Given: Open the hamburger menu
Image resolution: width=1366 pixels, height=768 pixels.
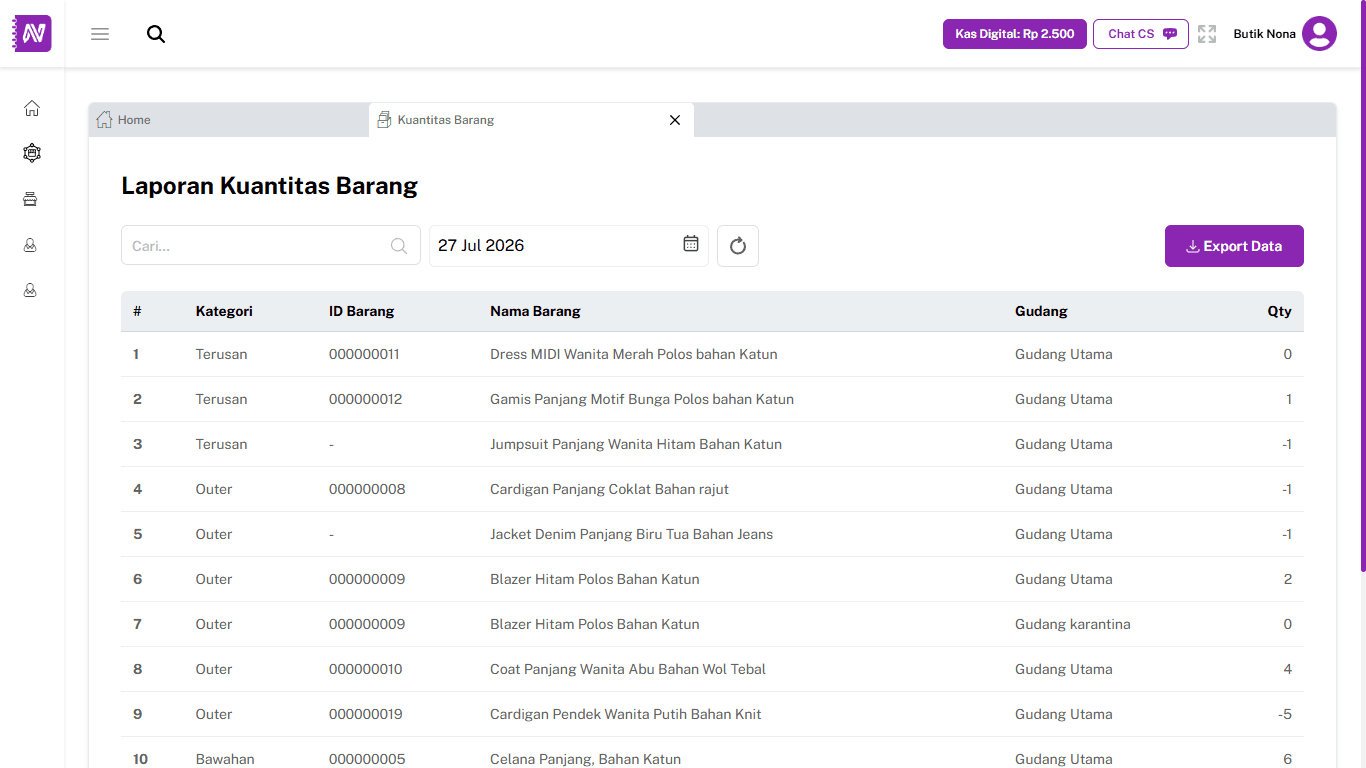Looking at the screenshot, I should click(x=100, y=34).
